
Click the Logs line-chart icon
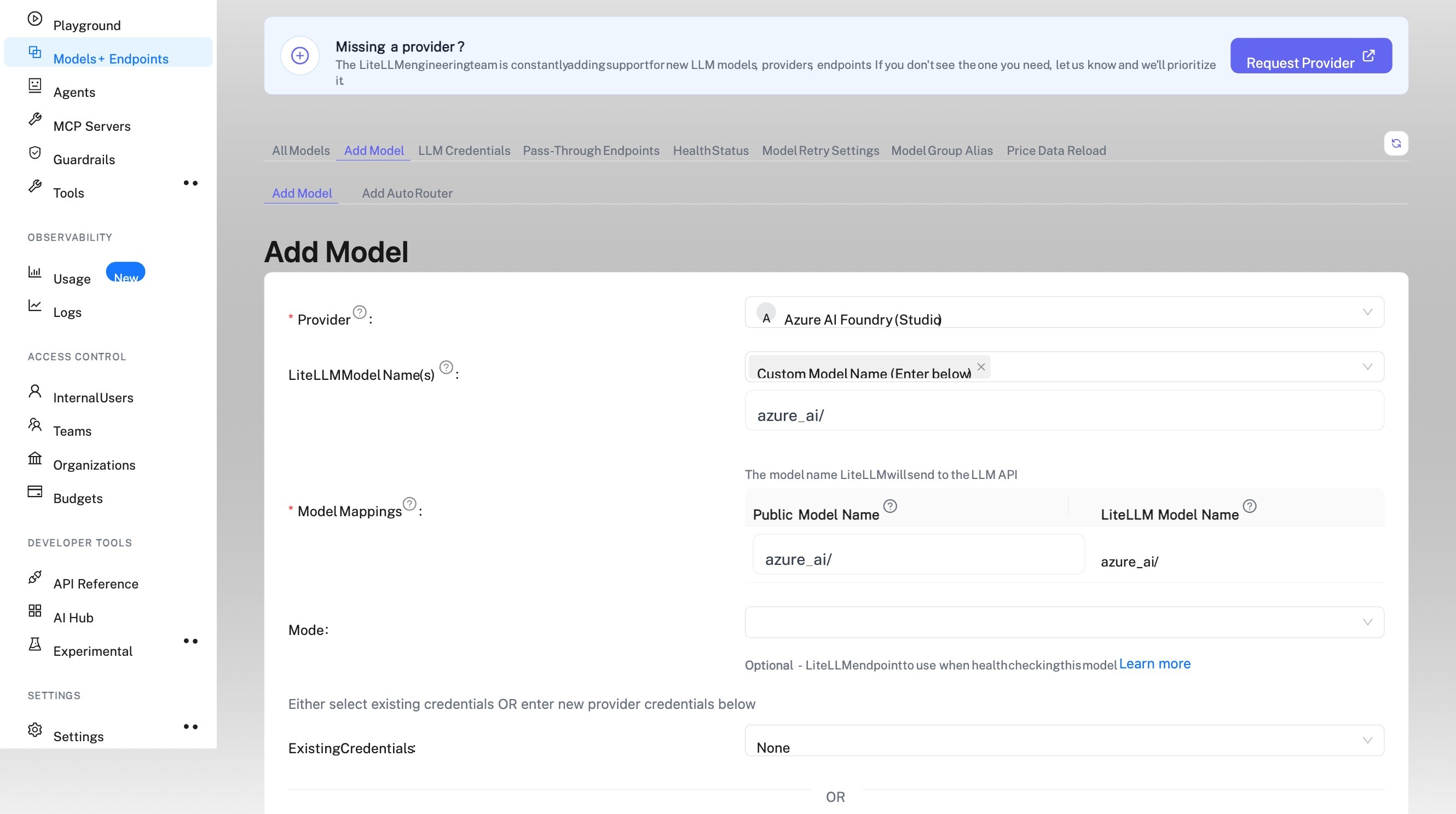point(34,305)
